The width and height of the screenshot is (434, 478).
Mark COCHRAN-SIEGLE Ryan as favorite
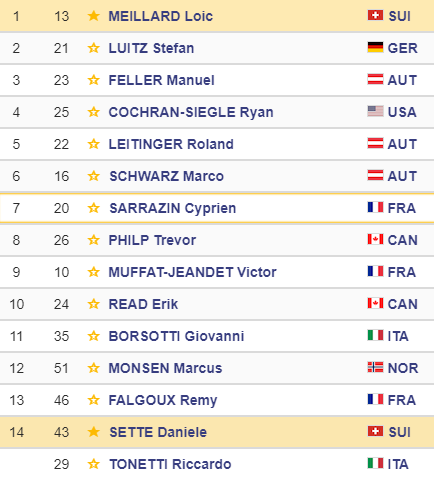pyautogui.click(x=93, y=112)
